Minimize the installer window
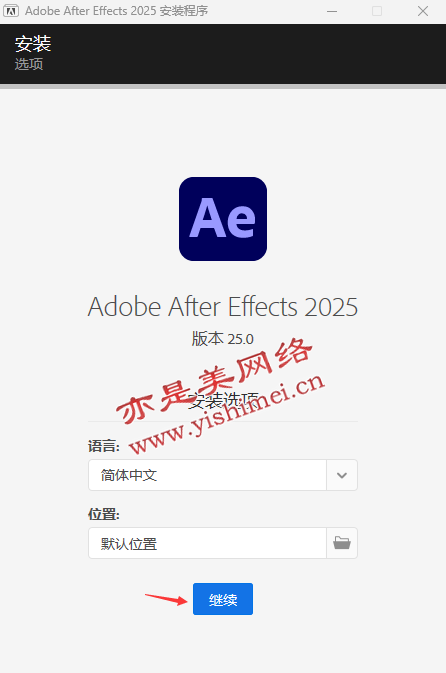 point(332,11)
